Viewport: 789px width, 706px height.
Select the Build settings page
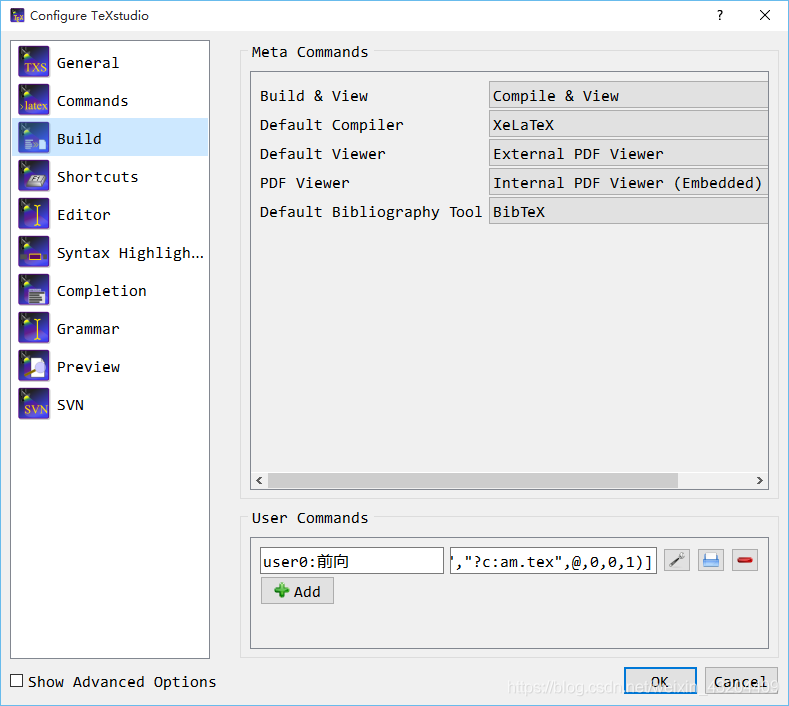[110, 137]
